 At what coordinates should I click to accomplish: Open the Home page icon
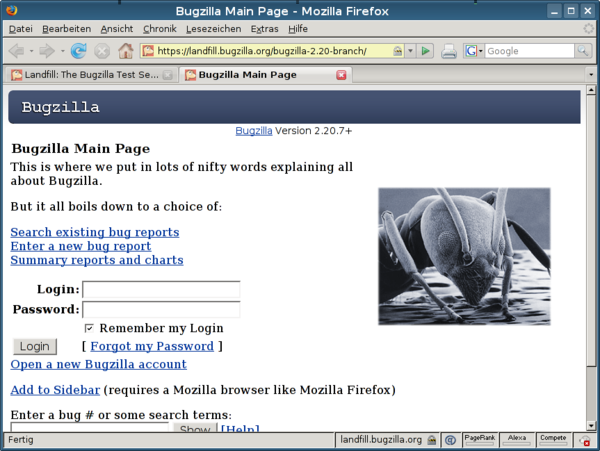126,51
